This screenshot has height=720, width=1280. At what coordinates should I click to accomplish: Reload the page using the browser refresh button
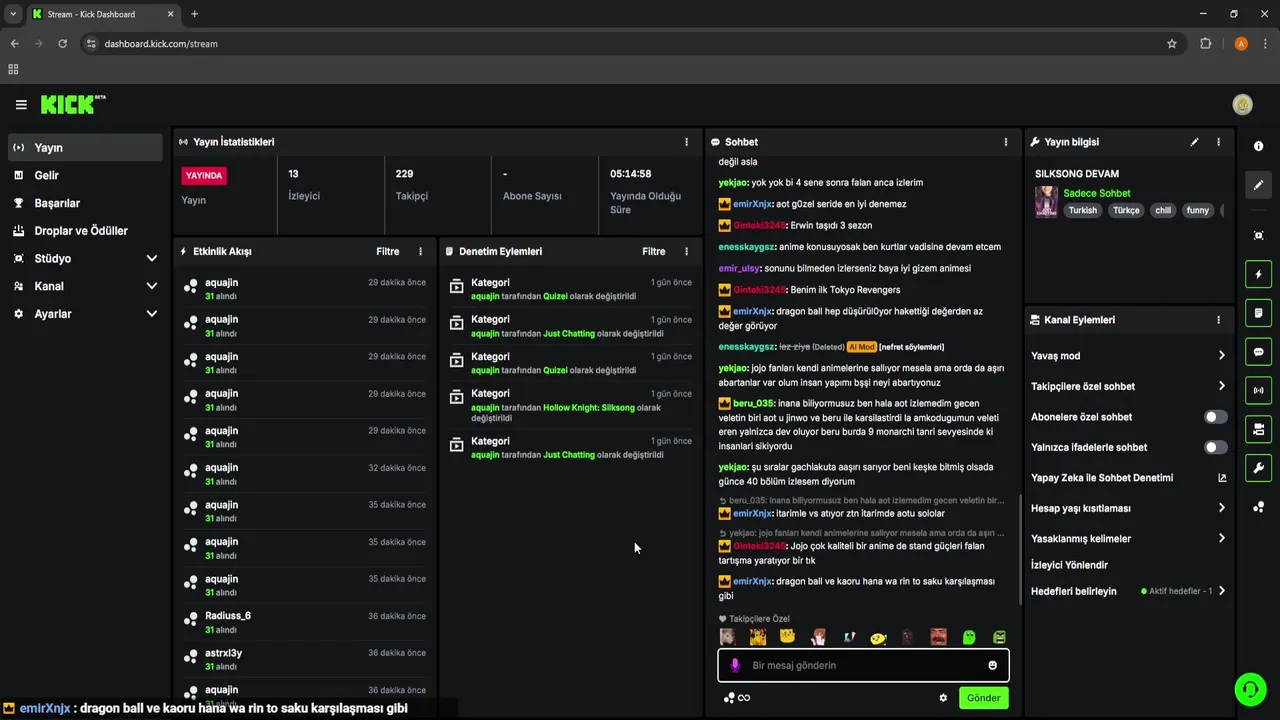62,44
